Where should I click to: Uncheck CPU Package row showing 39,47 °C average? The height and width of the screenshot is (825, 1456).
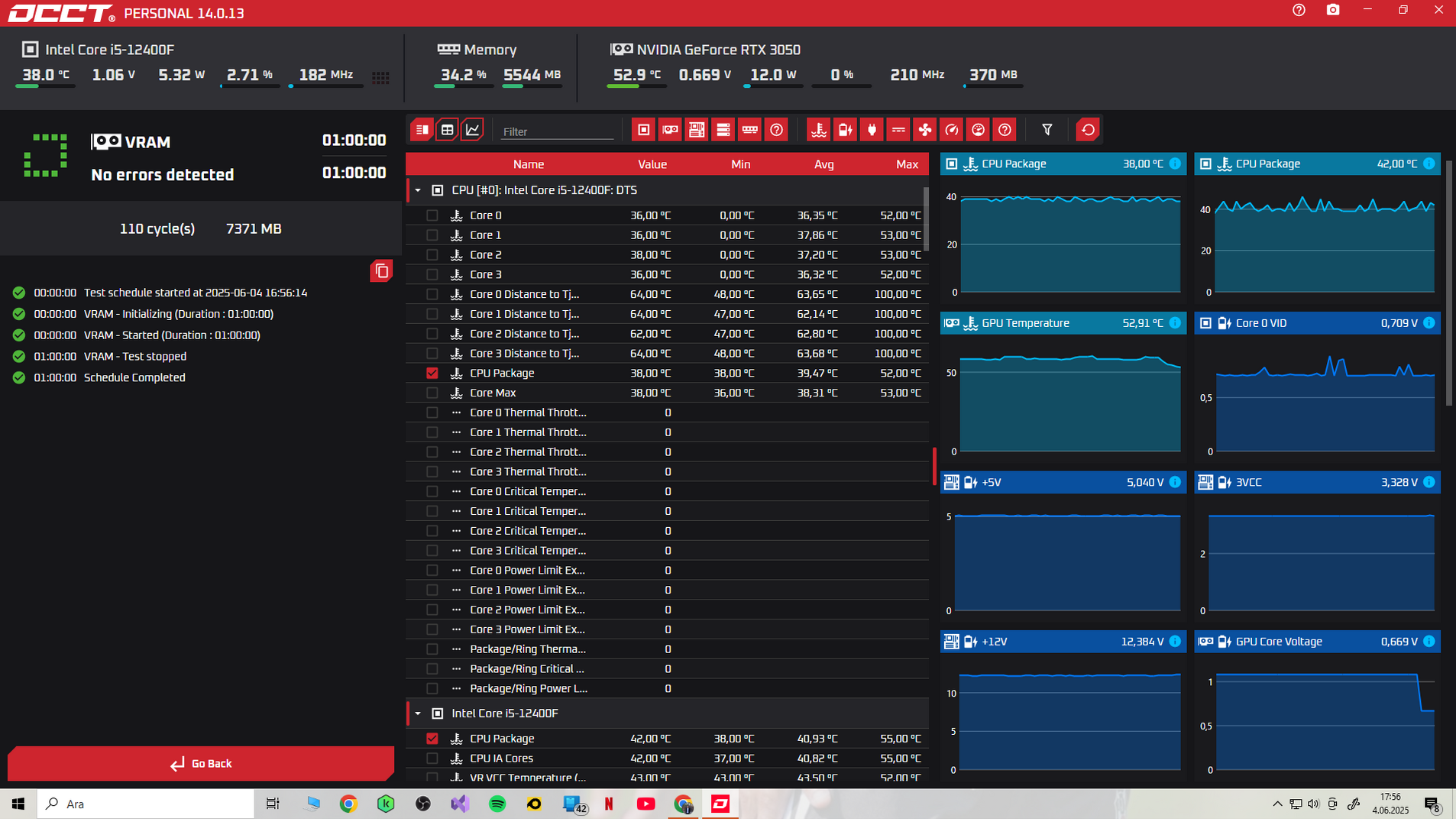point(432,374)
